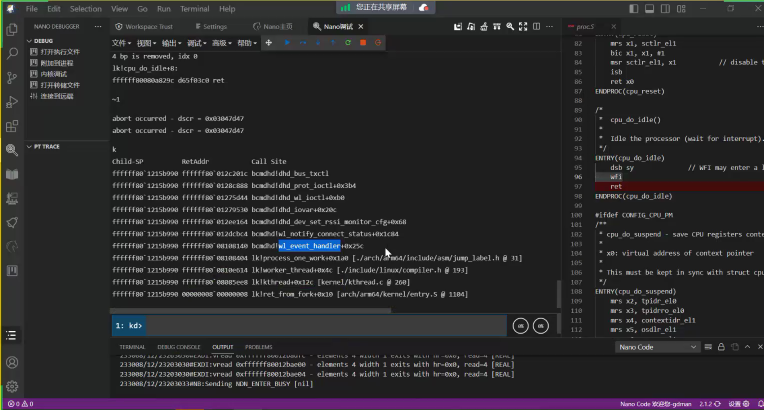Click the fifth DEBUG list connect item
This screenshot has height=410, width=764.
point(57,96)
